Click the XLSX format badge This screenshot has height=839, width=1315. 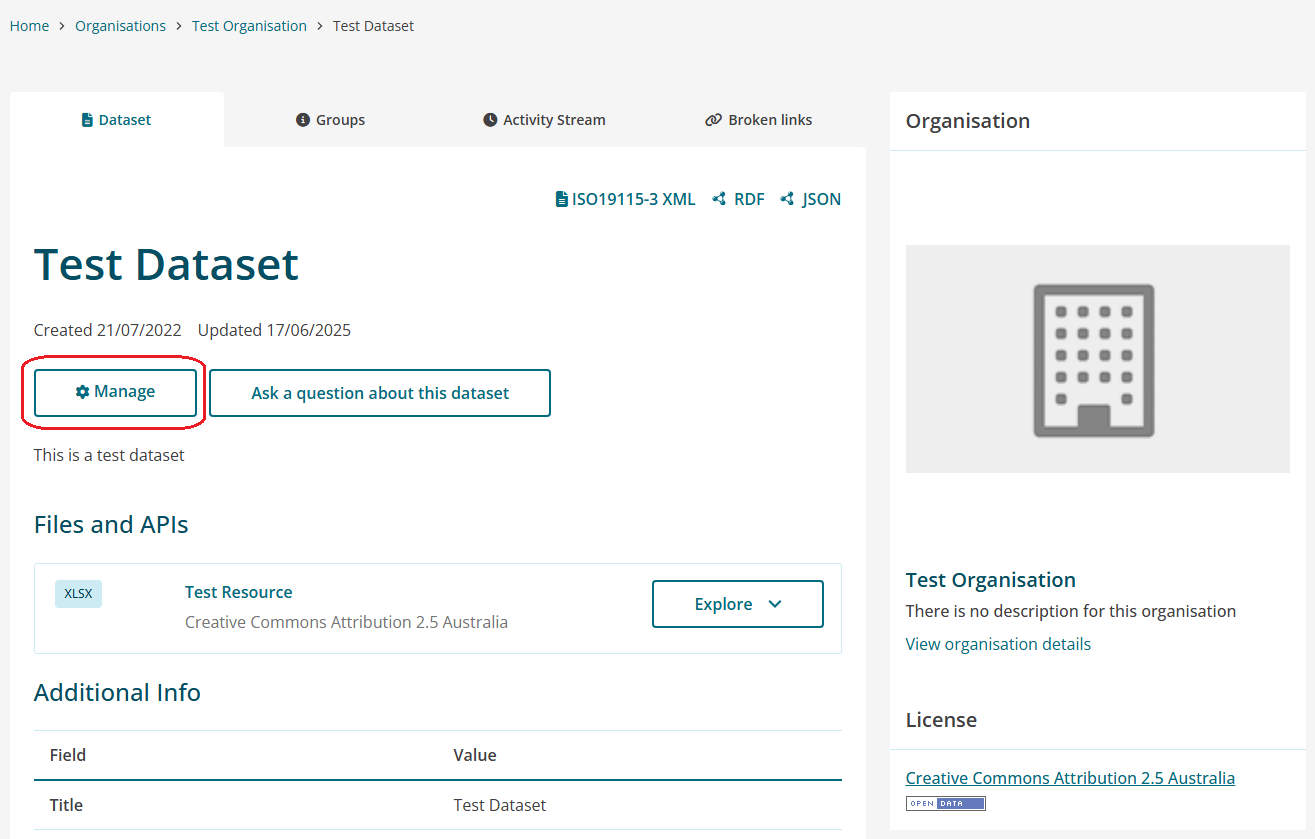78,593
